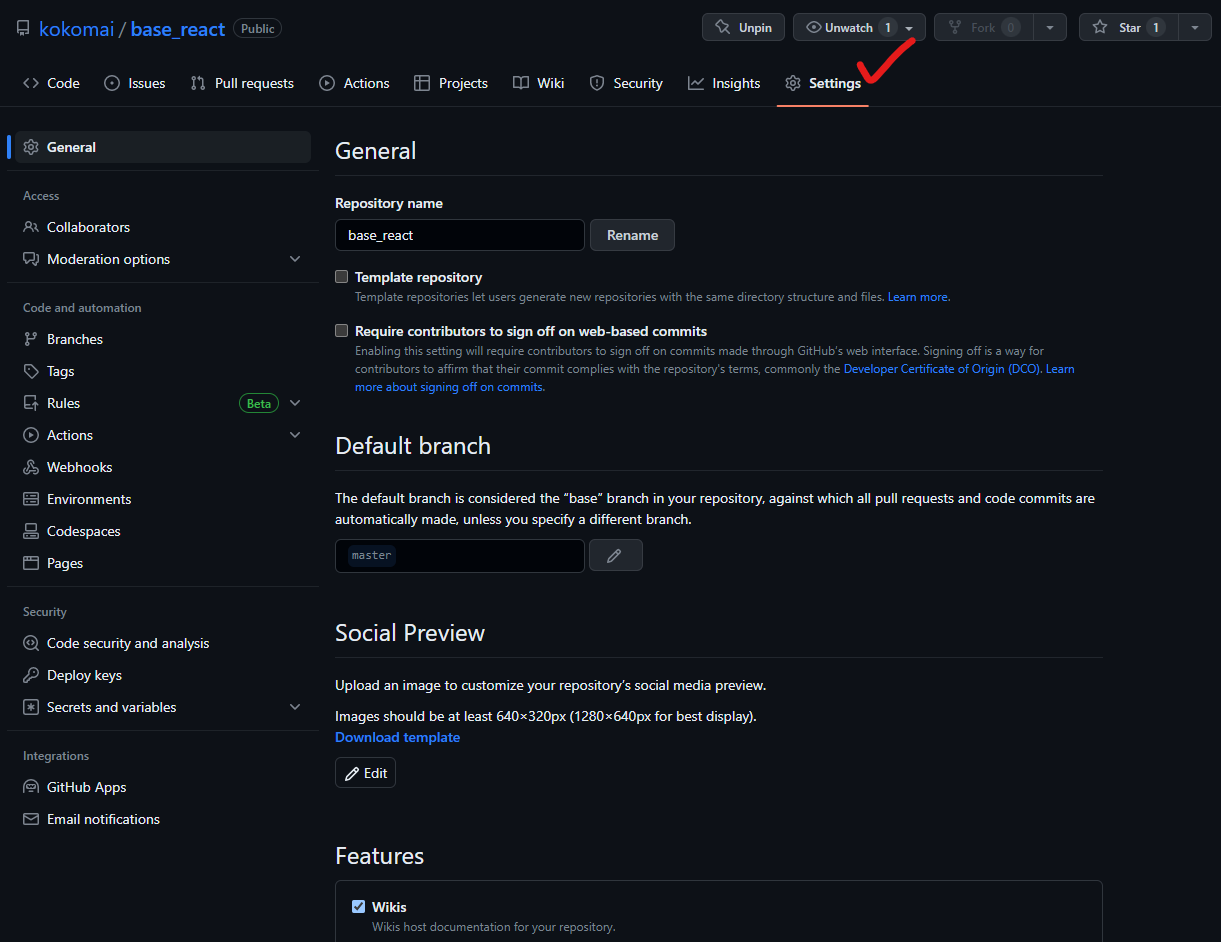Click the Settings tab gear icon
This screenshot has height=942, width=1221.
793,83
